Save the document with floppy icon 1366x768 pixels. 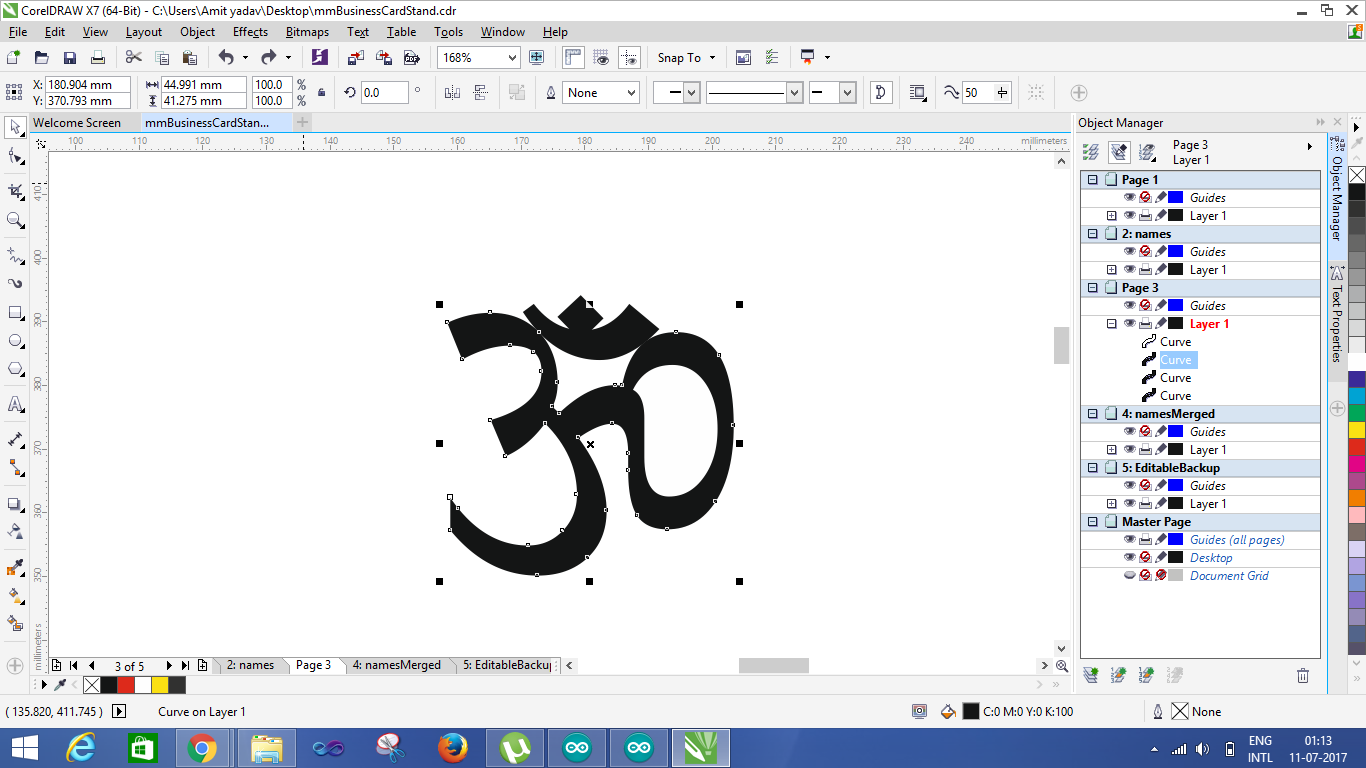tap(70, 58)
